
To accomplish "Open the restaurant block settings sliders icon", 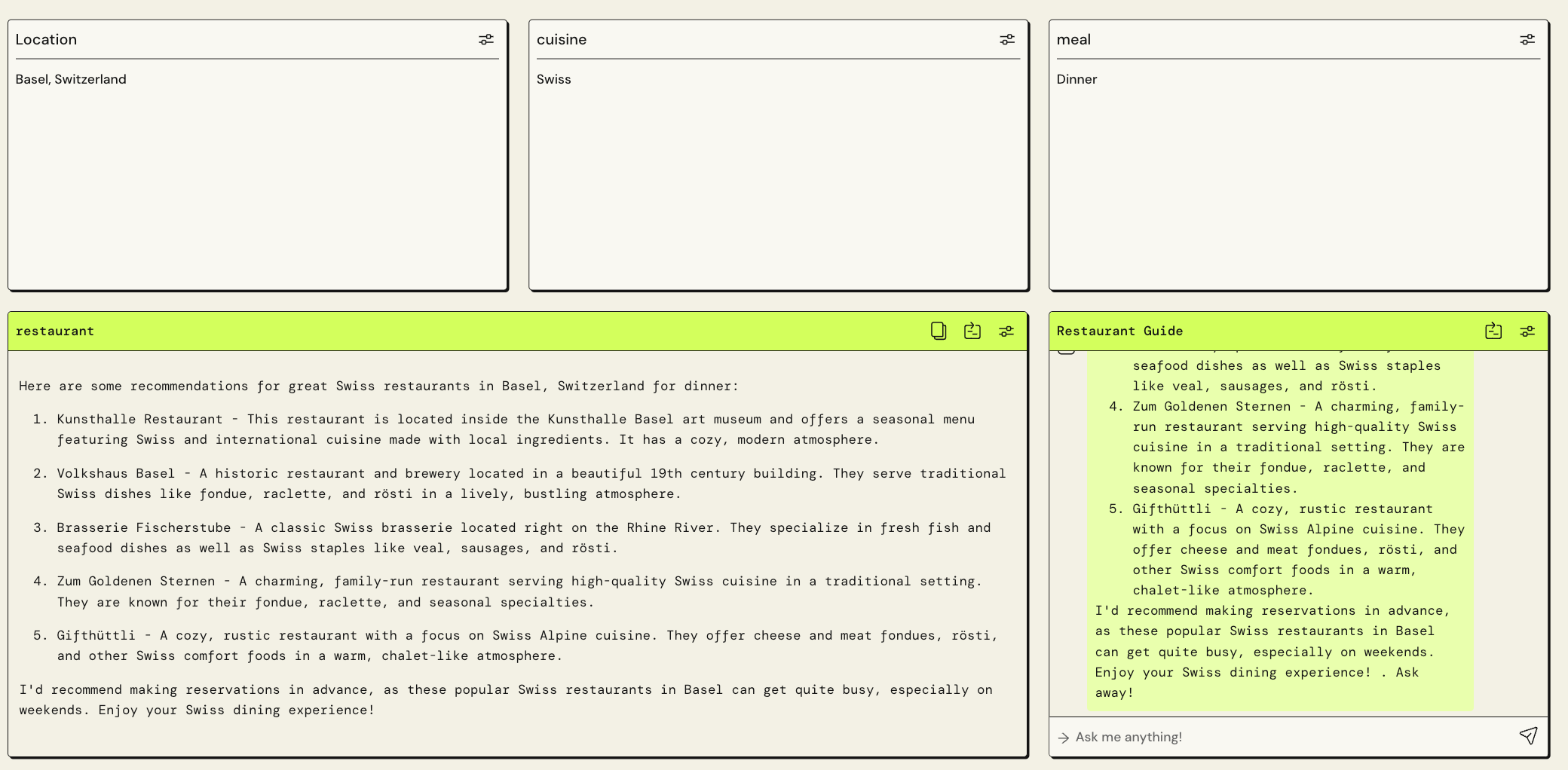I will 1006,331.
